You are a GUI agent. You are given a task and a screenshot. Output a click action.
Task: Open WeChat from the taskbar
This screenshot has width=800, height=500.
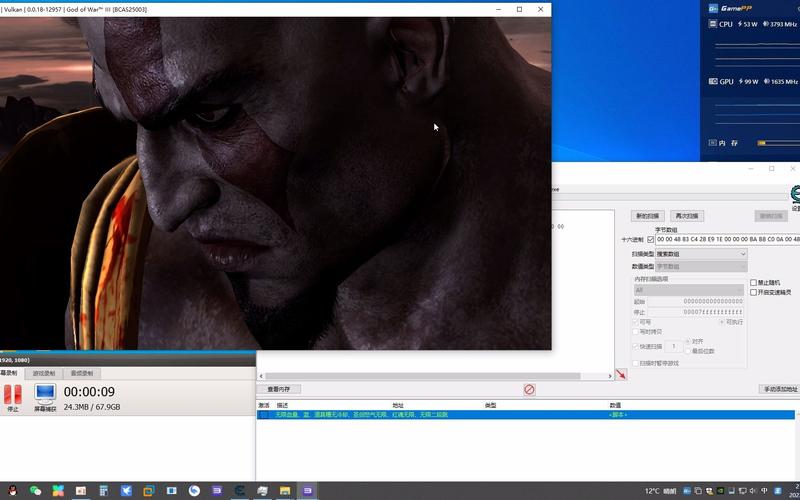tap(36, 491)
